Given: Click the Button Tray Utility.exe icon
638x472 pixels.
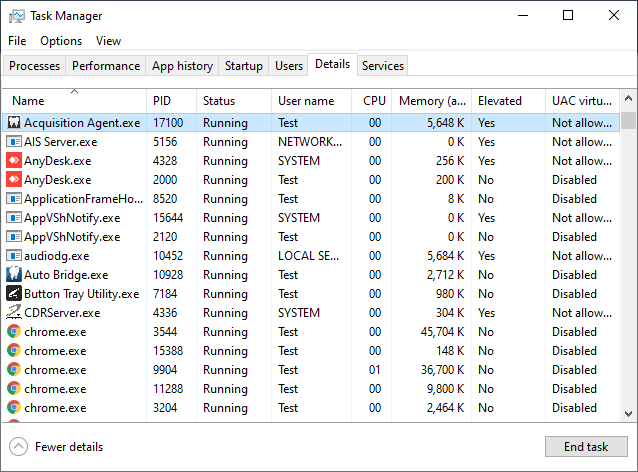Looking at the screenshot, I should click(x=14, y=294).
